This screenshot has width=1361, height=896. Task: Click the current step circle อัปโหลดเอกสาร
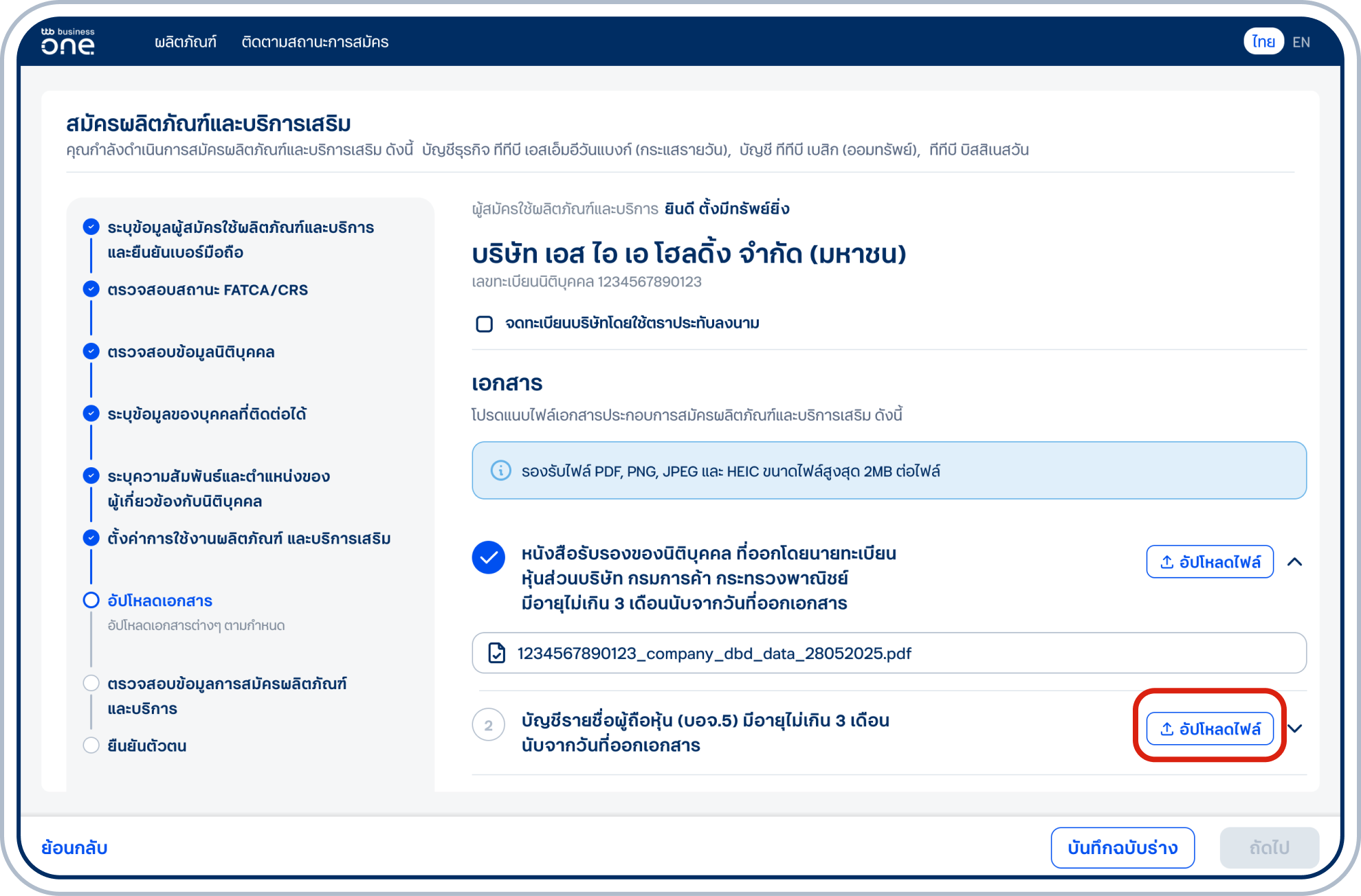pyautogui.click(x=91, y=601)
